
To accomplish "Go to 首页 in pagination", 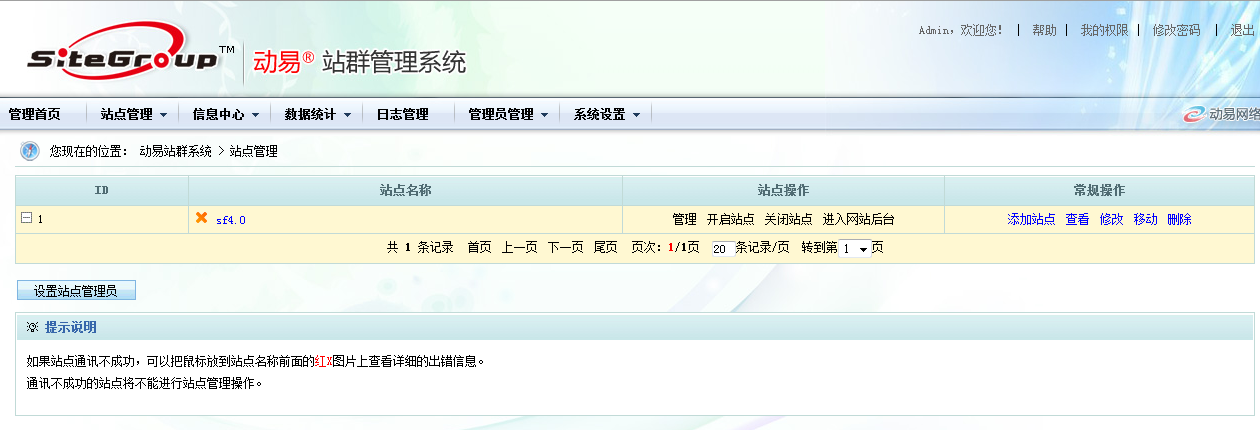I will click(x=479, y=247).
